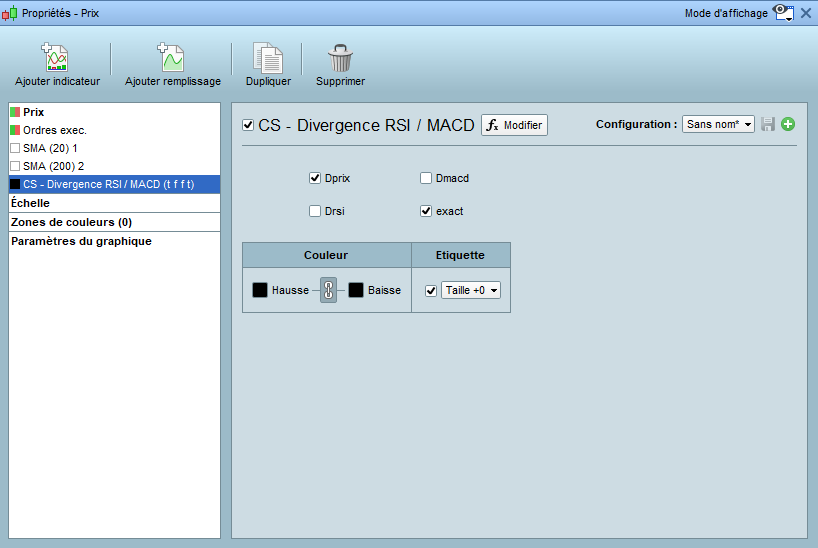The width and height of the screenshot is (818, 548).
Task: Click the black swatch of CS - Divergence list row
Action: pos(15,184)
